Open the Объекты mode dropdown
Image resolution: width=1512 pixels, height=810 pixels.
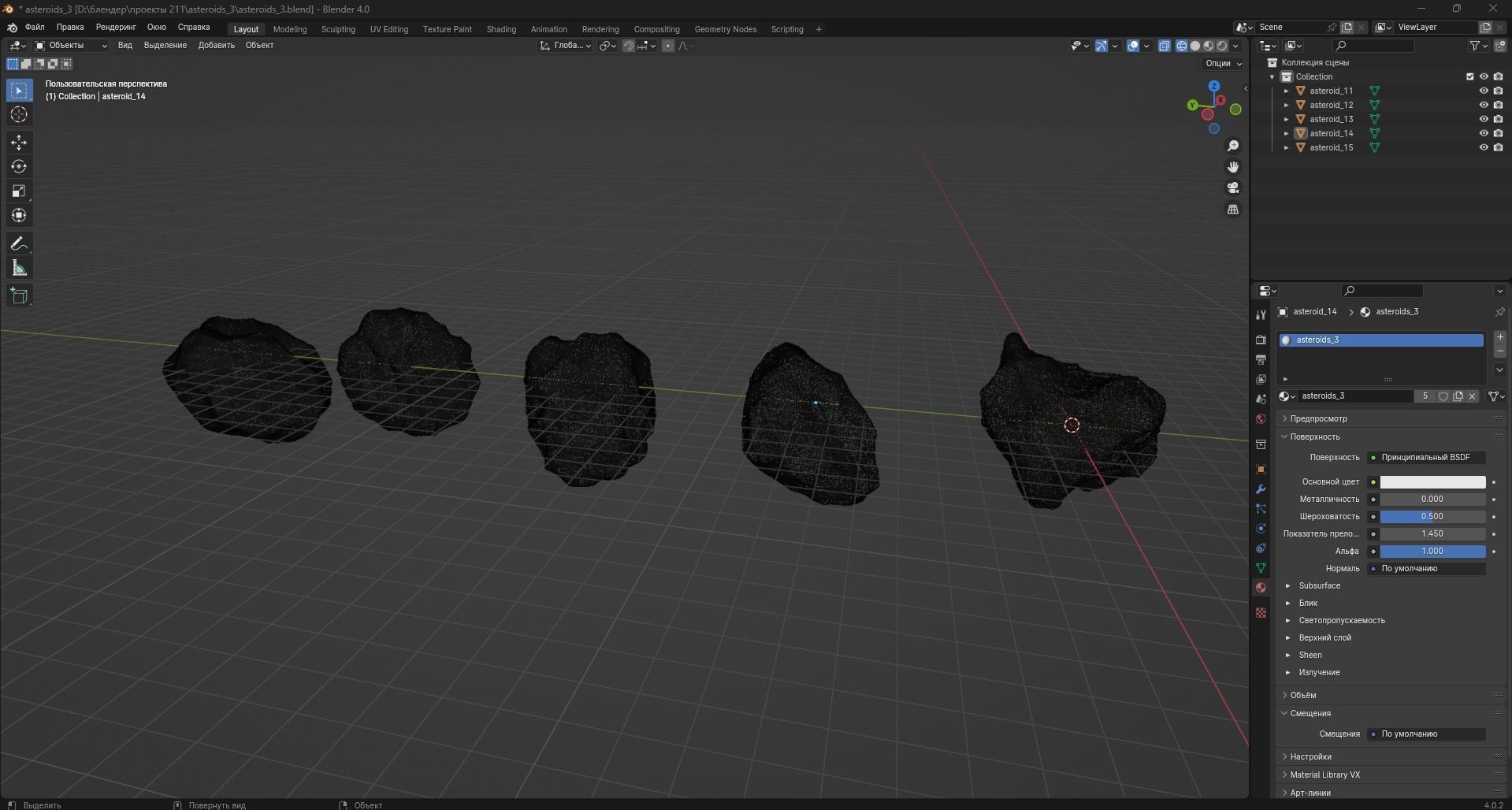(x=71, y=46)
